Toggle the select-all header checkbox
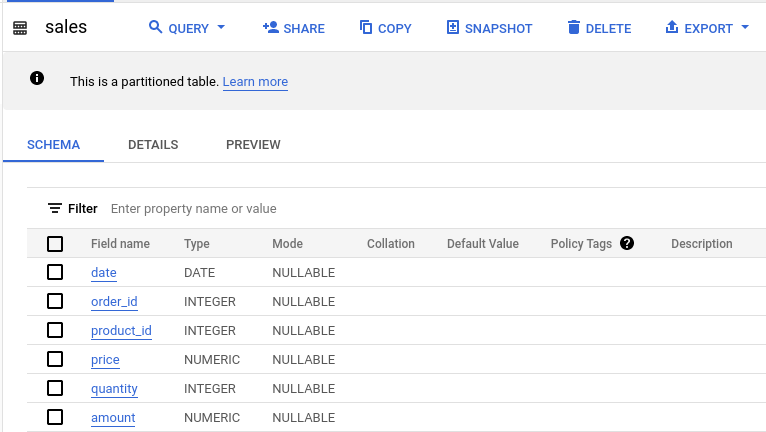Image resolution: width=766 pixels, height=432 pixels. pyautogui.click(x=55, y=243)
